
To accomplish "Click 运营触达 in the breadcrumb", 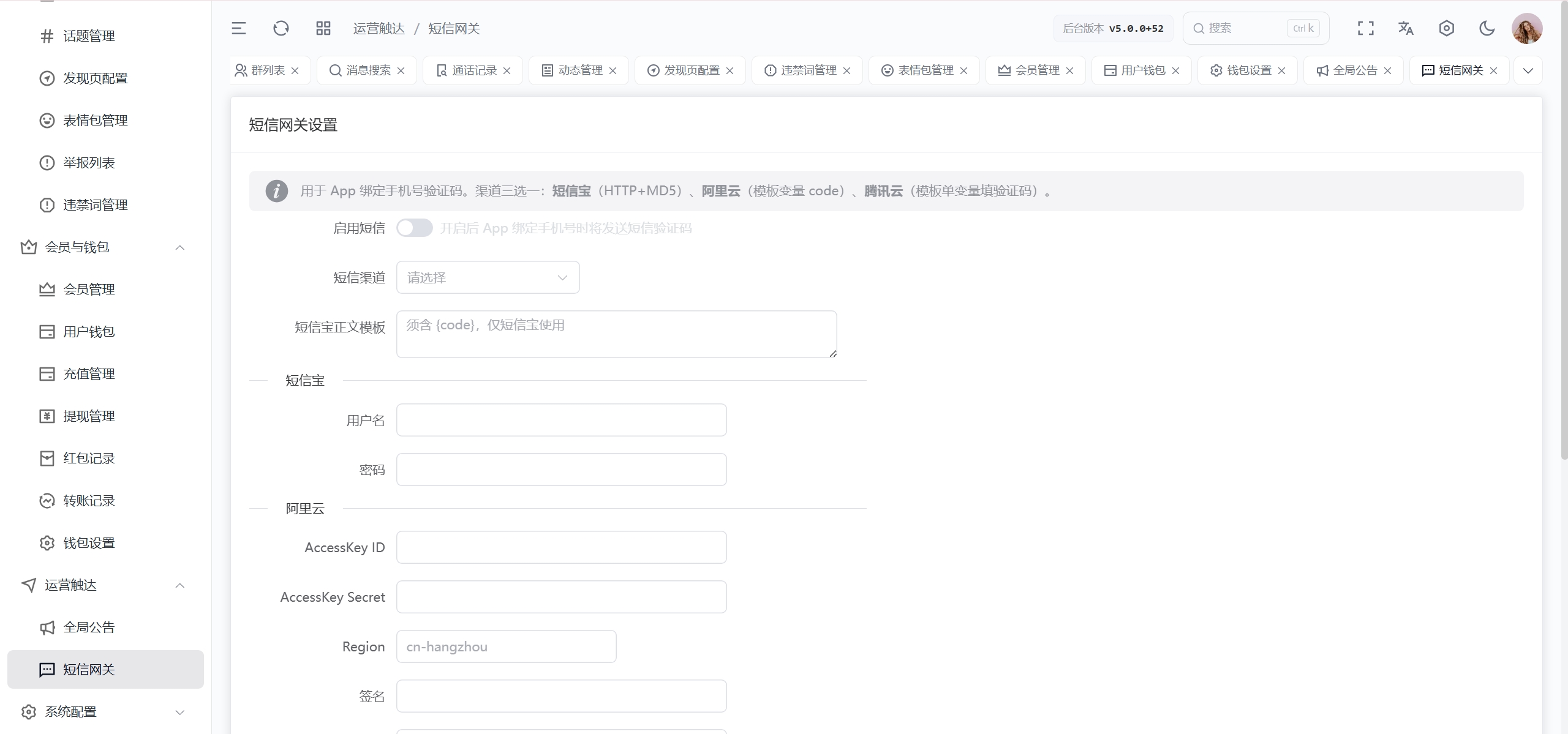I will click(379, 29).
